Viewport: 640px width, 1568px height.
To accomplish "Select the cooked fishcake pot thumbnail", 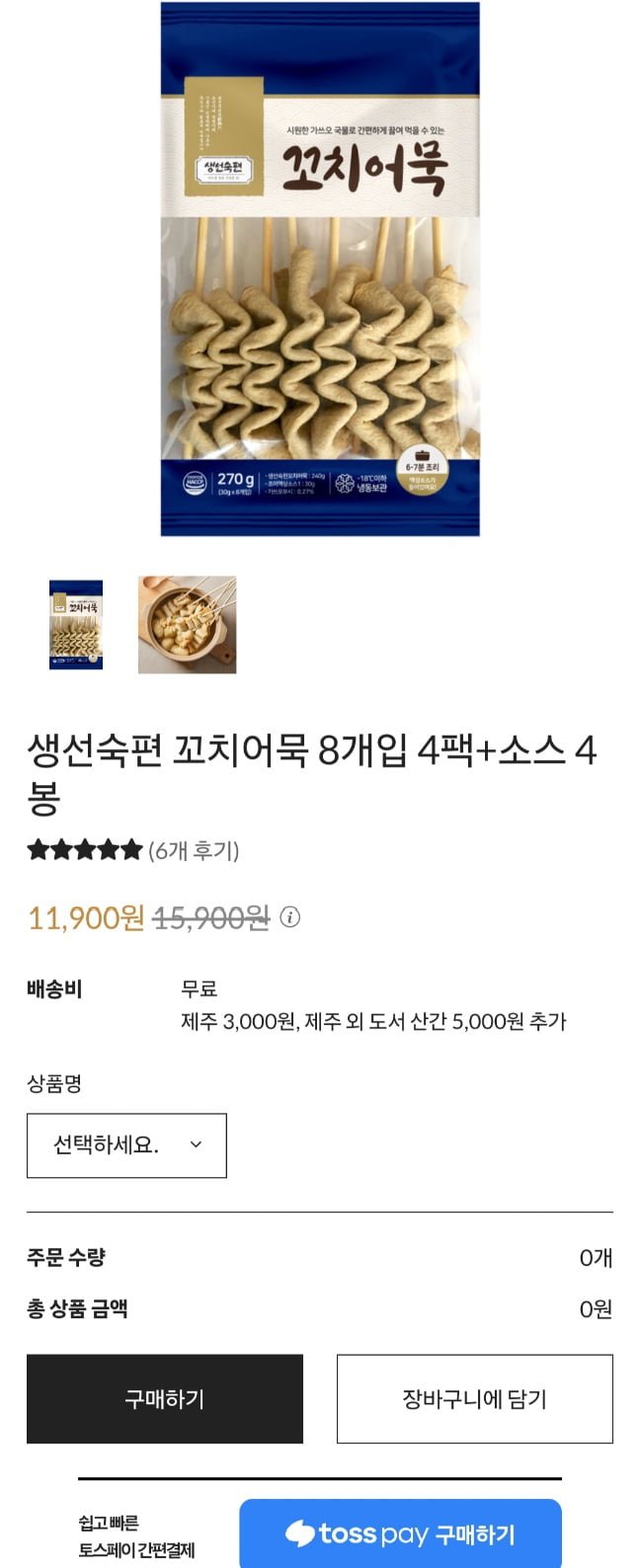I will click(187, 625).
